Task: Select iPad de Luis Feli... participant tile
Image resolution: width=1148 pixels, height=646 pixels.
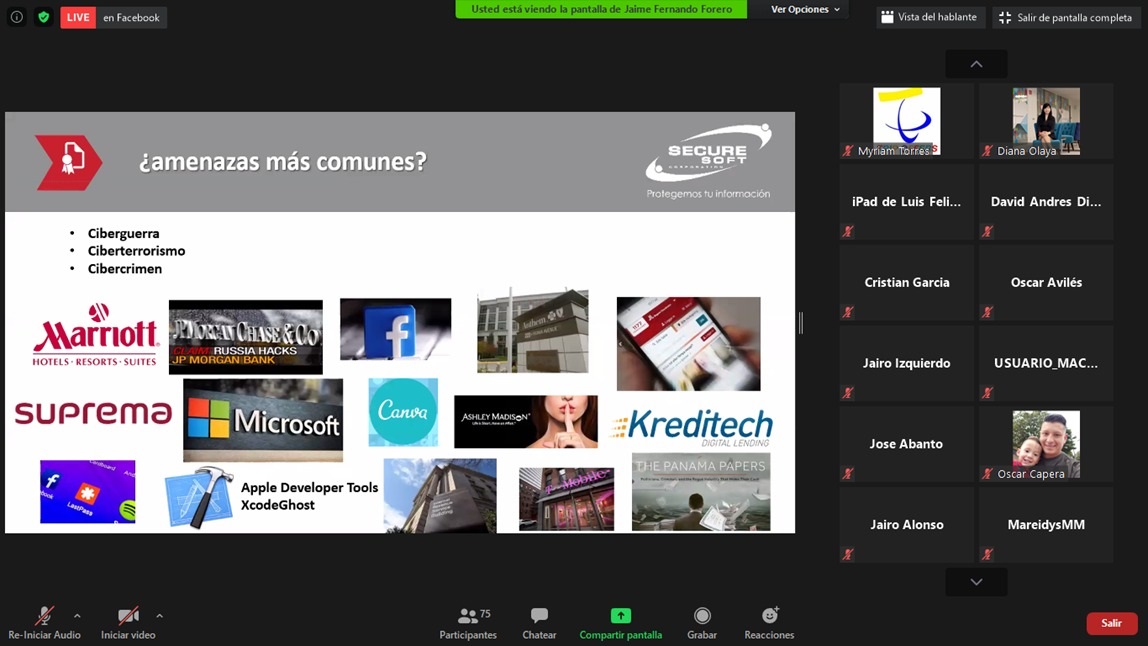Action: click(906, 201)
